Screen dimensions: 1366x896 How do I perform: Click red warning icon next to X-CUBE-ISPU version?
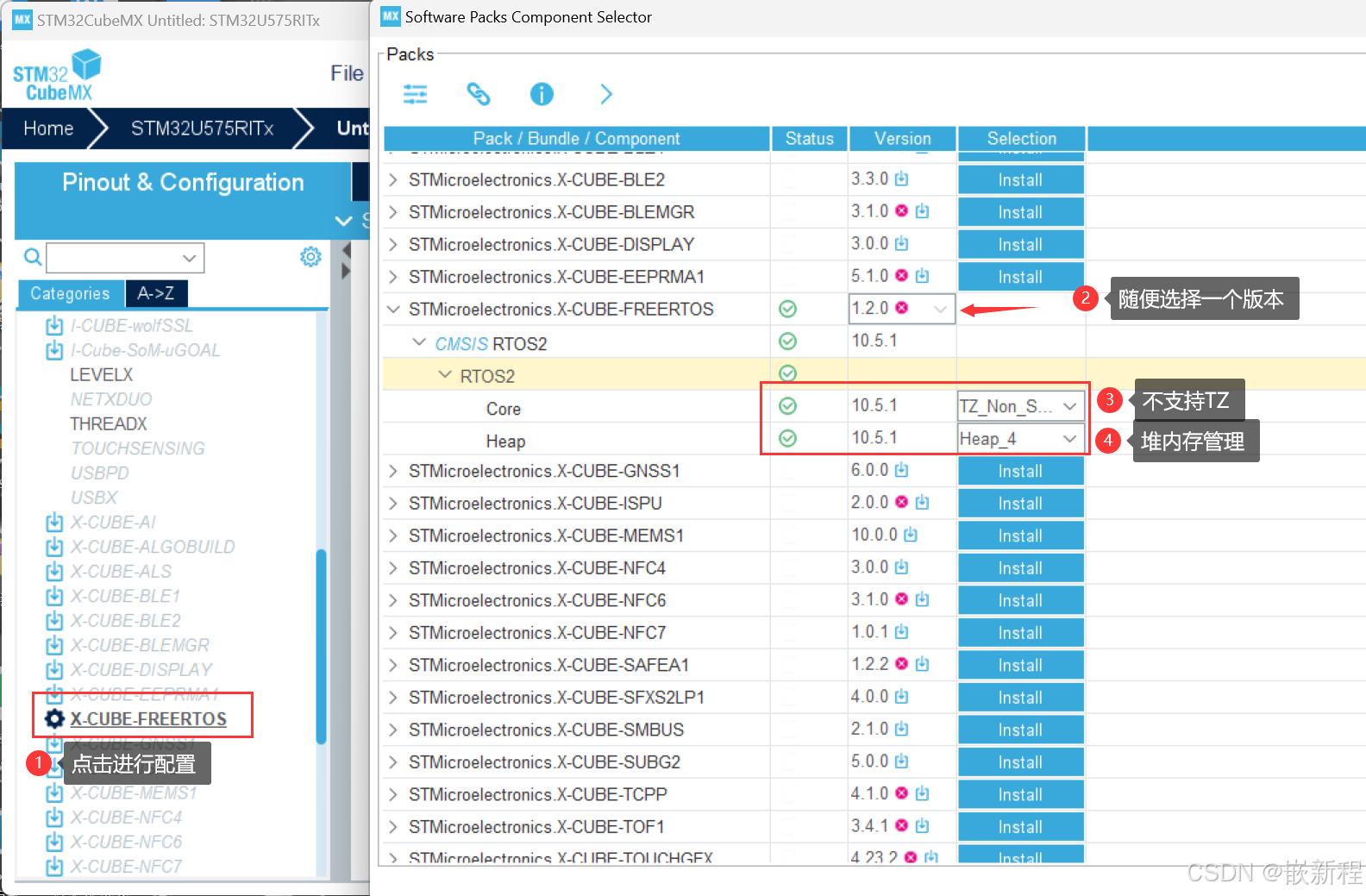(x=902, y=502)
